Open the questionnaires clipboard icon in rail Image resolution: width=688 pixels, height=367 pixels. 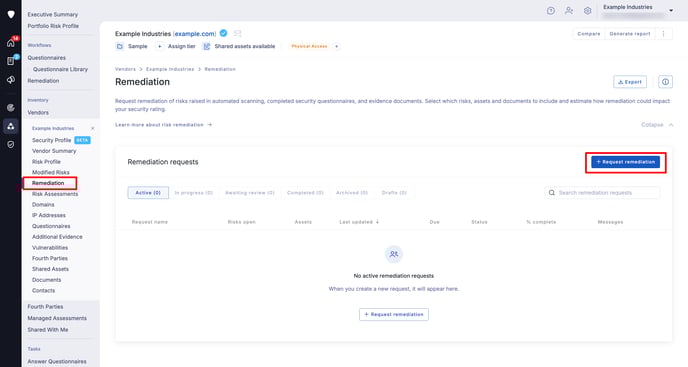11,61
